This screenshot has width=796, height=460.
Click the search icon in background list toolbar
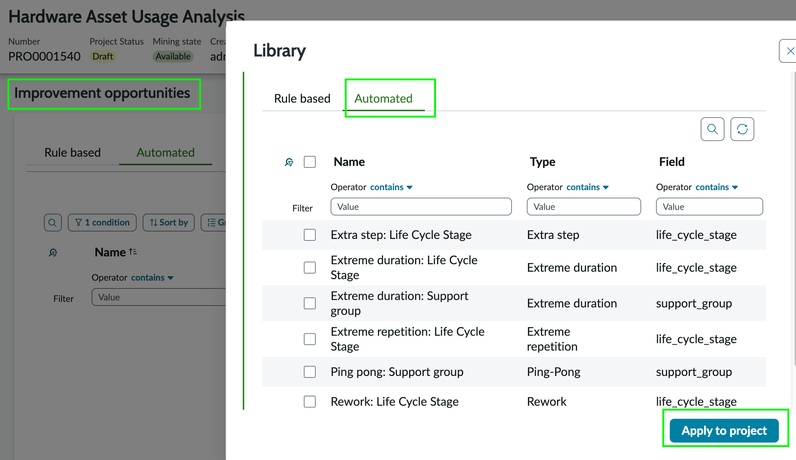[53, 222]
